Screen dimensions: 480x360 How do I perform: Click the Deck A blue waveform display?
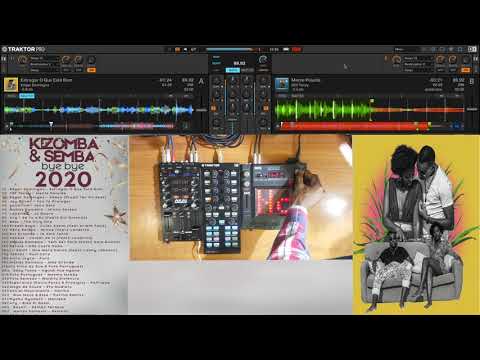click(x=100, y=110)
